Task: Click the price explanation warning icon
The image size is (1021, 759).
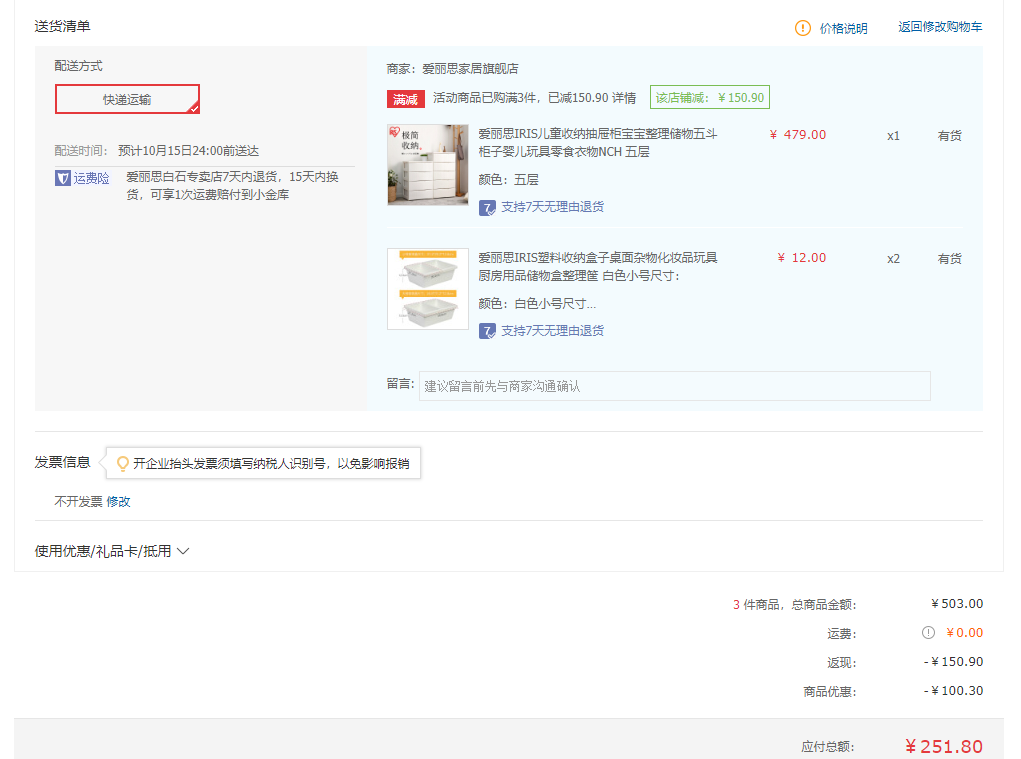Action: pyautogui.click(x=803, y=28)
